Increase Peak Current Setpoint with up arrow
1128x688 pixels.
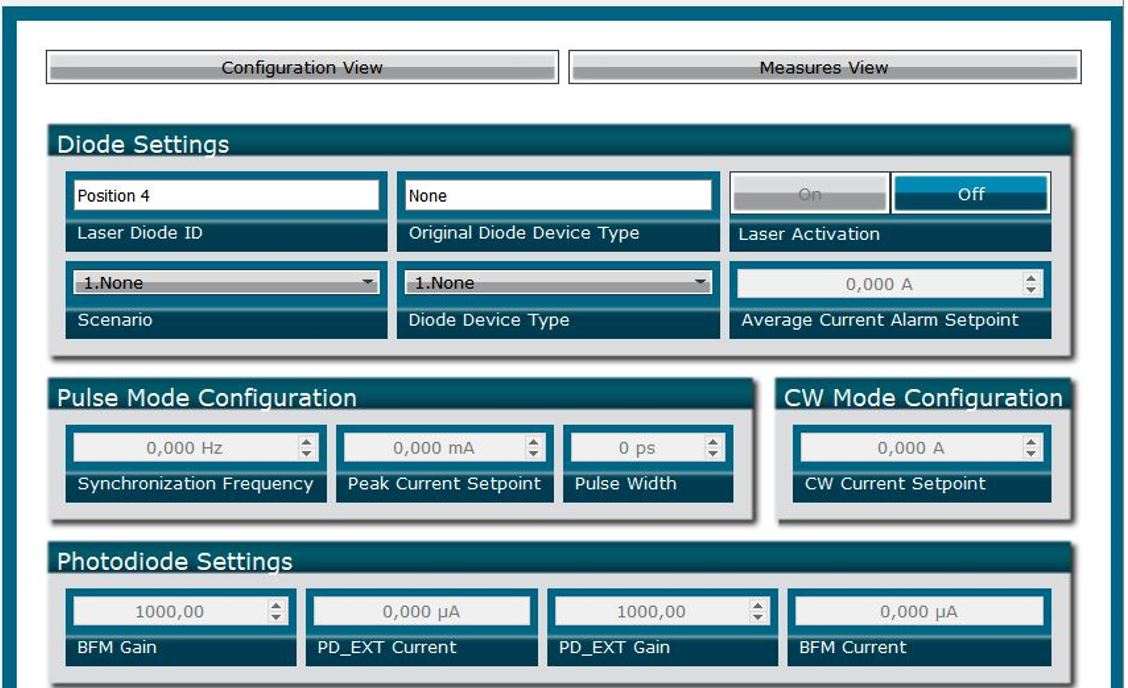tap(534, 442)
